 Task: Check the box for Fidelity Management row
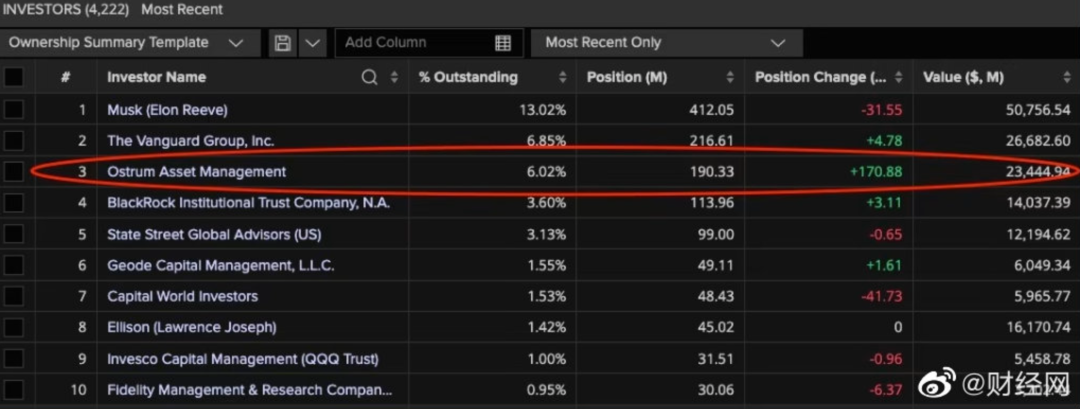[14, 390]
